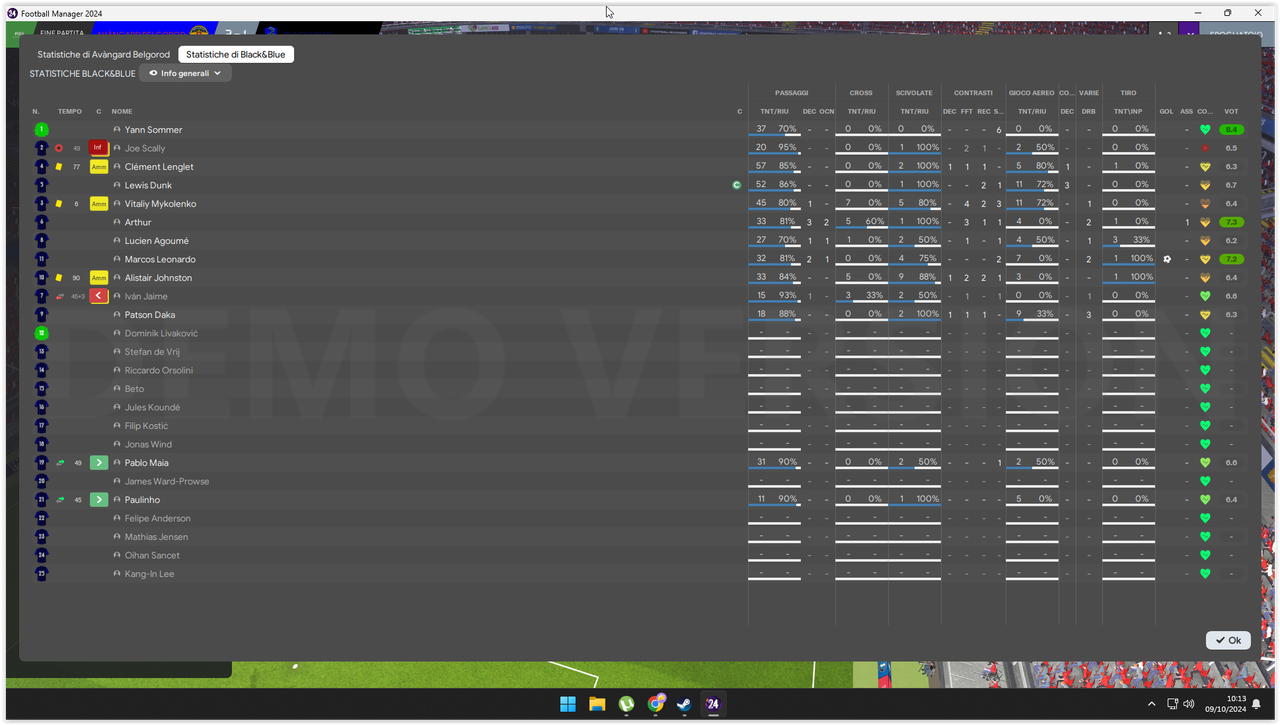Screen dimensions: 1280x725
Task: Click the red injured condition icon for Joe Scally
Action: click(x=1205, y=148)
